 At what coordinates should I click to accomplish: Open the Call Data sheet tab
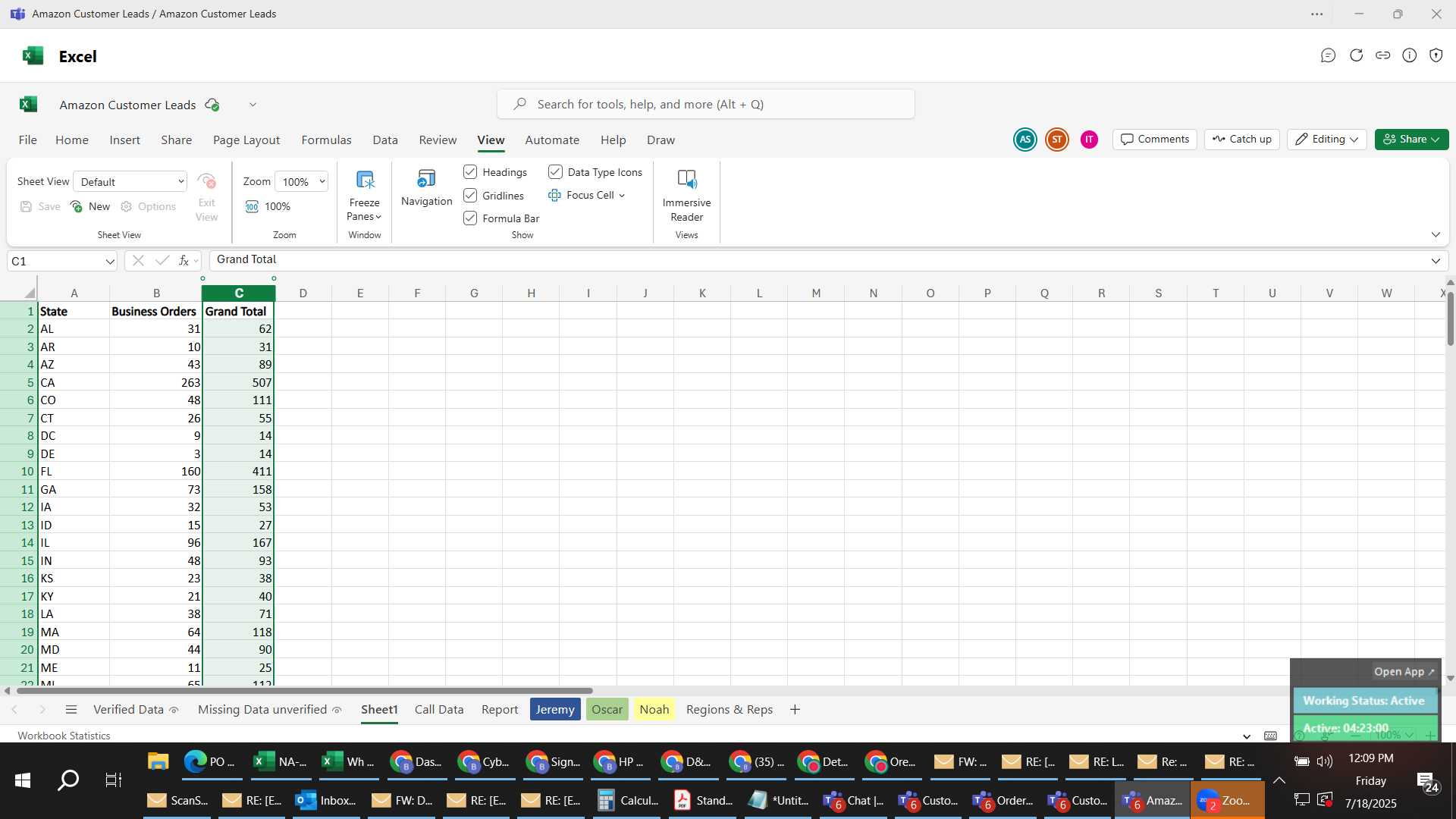click(439, 709)
